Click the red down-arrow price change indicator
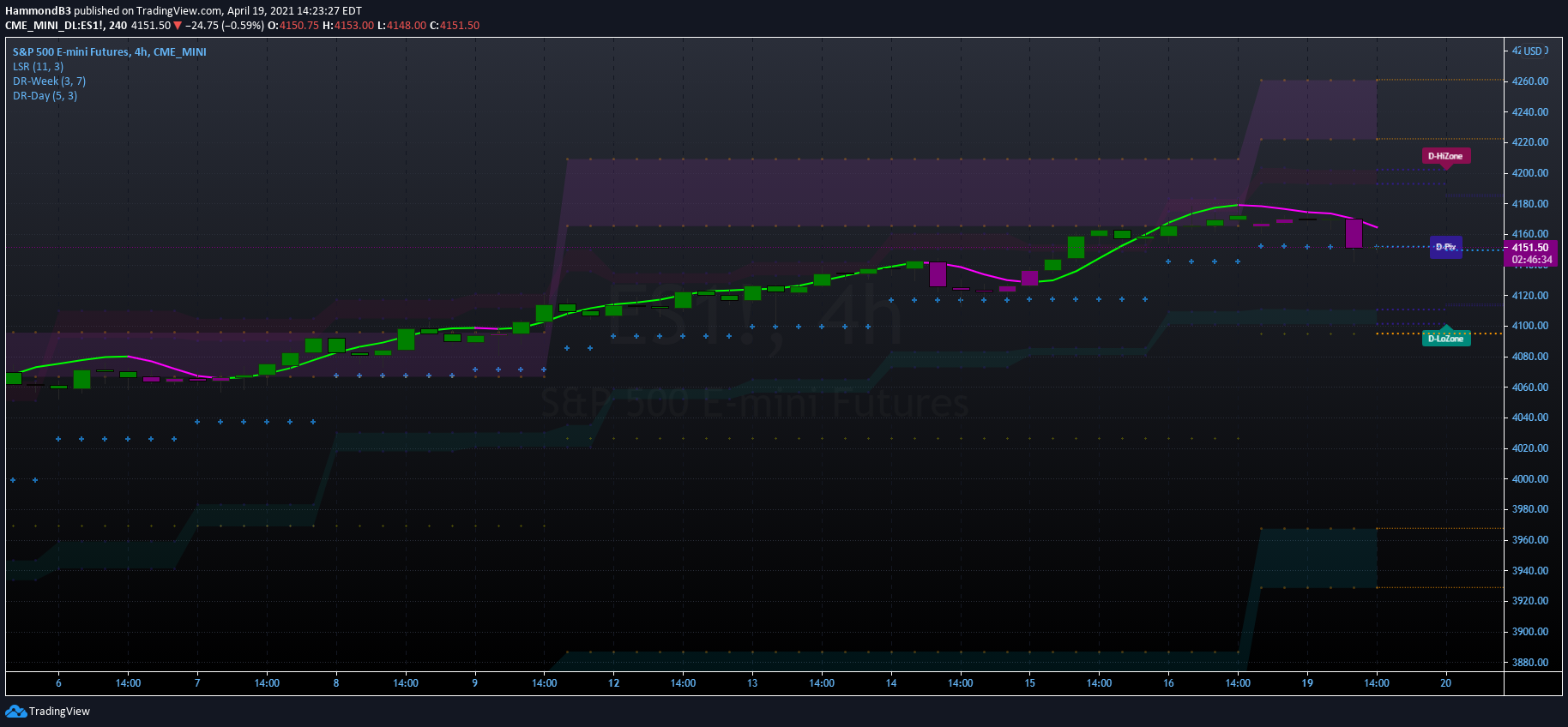 coord(178,26)
